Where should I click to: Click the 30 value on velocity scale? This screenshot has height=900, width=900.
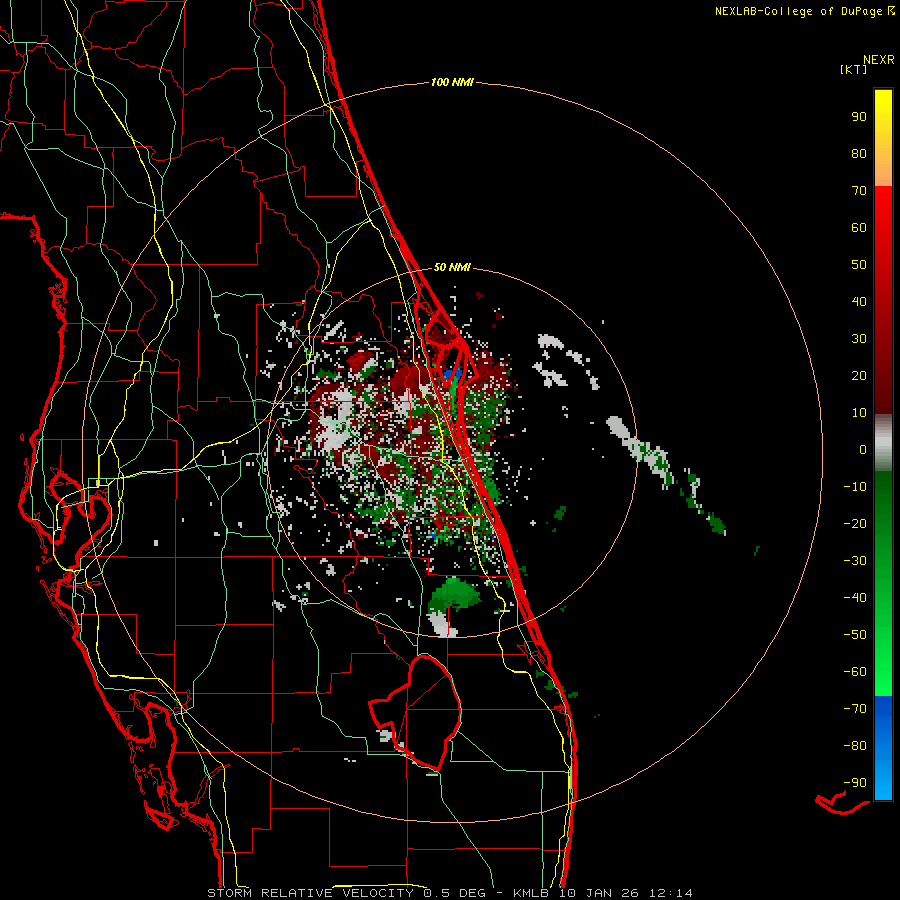pos(859,339)
